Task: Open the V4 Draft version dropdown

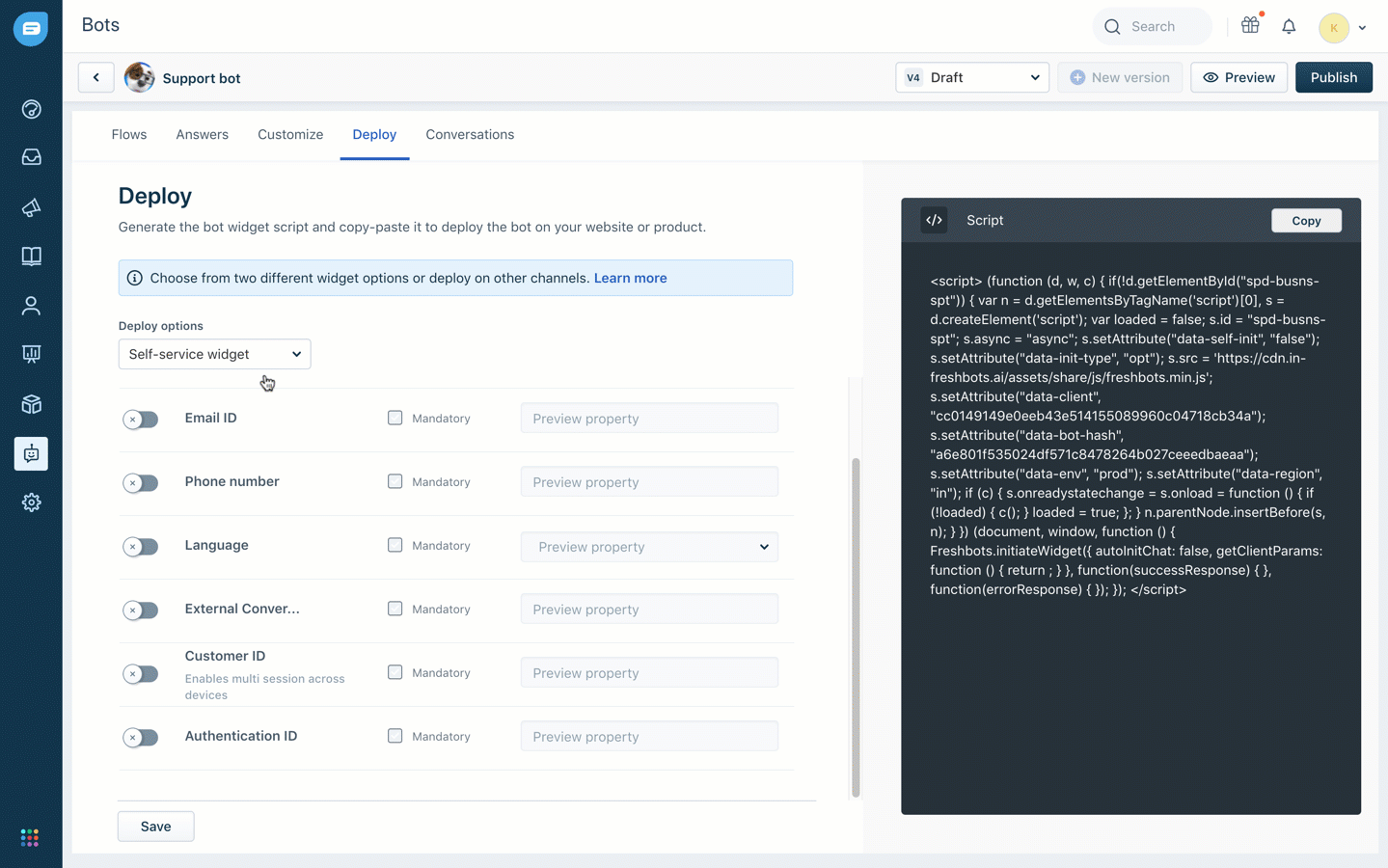Action: [x=972, y=77]
